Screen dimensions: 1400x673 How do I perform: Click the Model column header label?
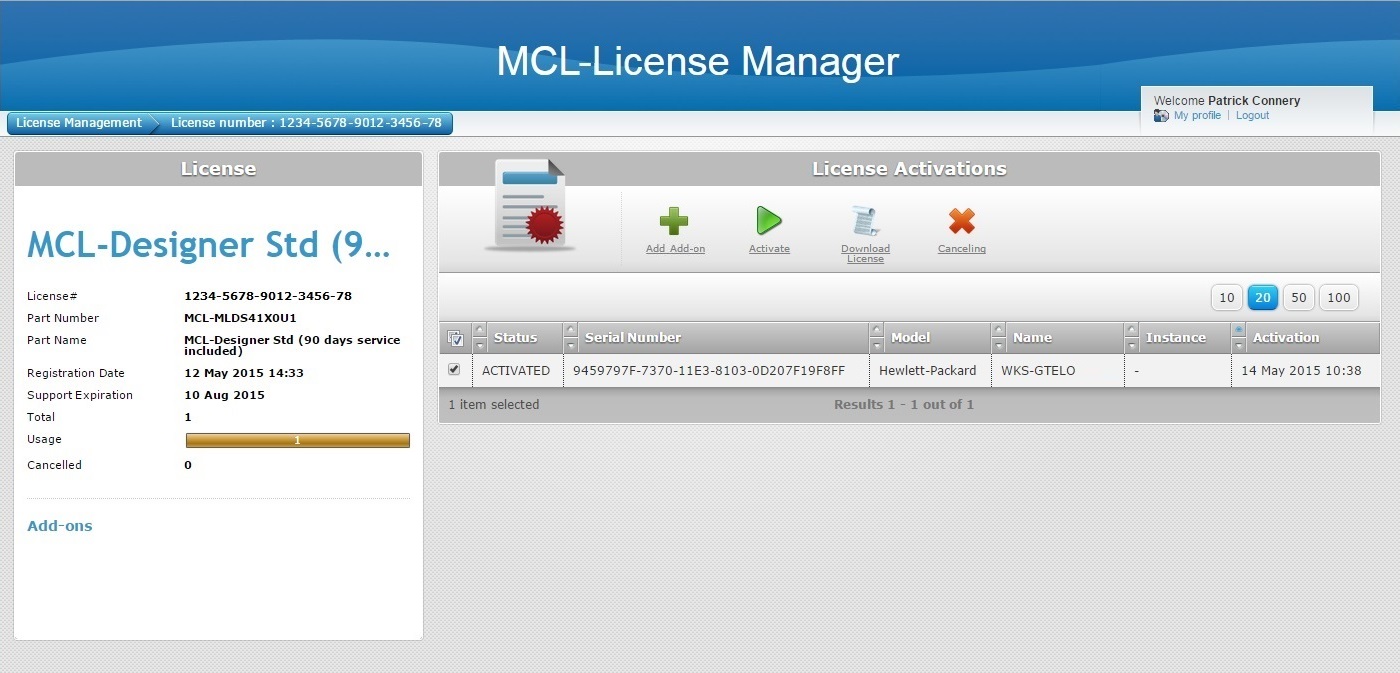(x=910, y=338)
